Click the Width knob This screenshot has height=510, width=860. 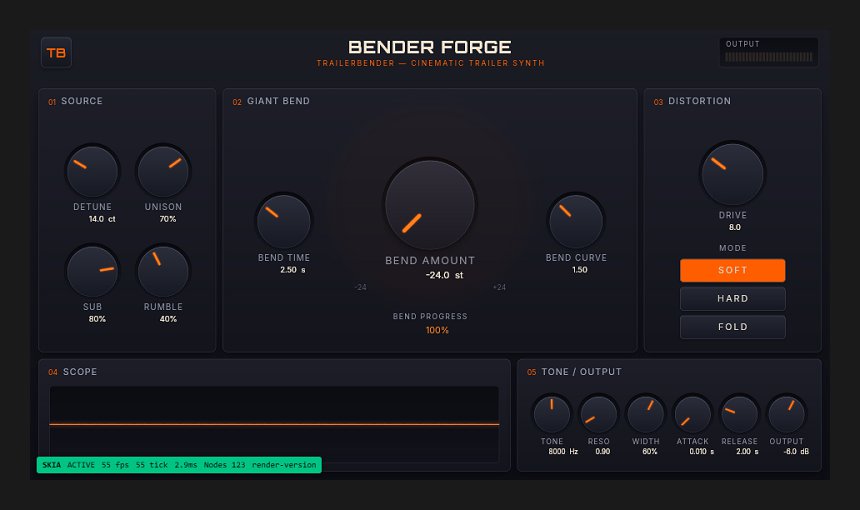pyautogui.click(x=646, y=414)
